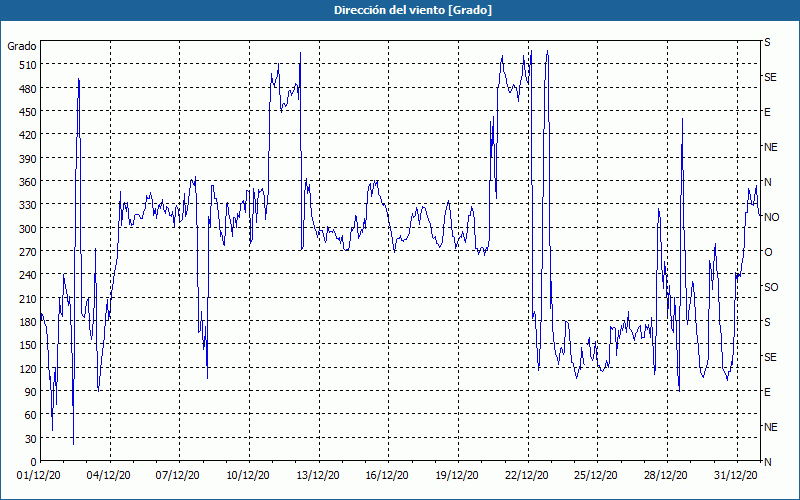Viewport: 800px width, 500px height.
Task: Select the date label 22/12/20
Action: pos(527,476)
